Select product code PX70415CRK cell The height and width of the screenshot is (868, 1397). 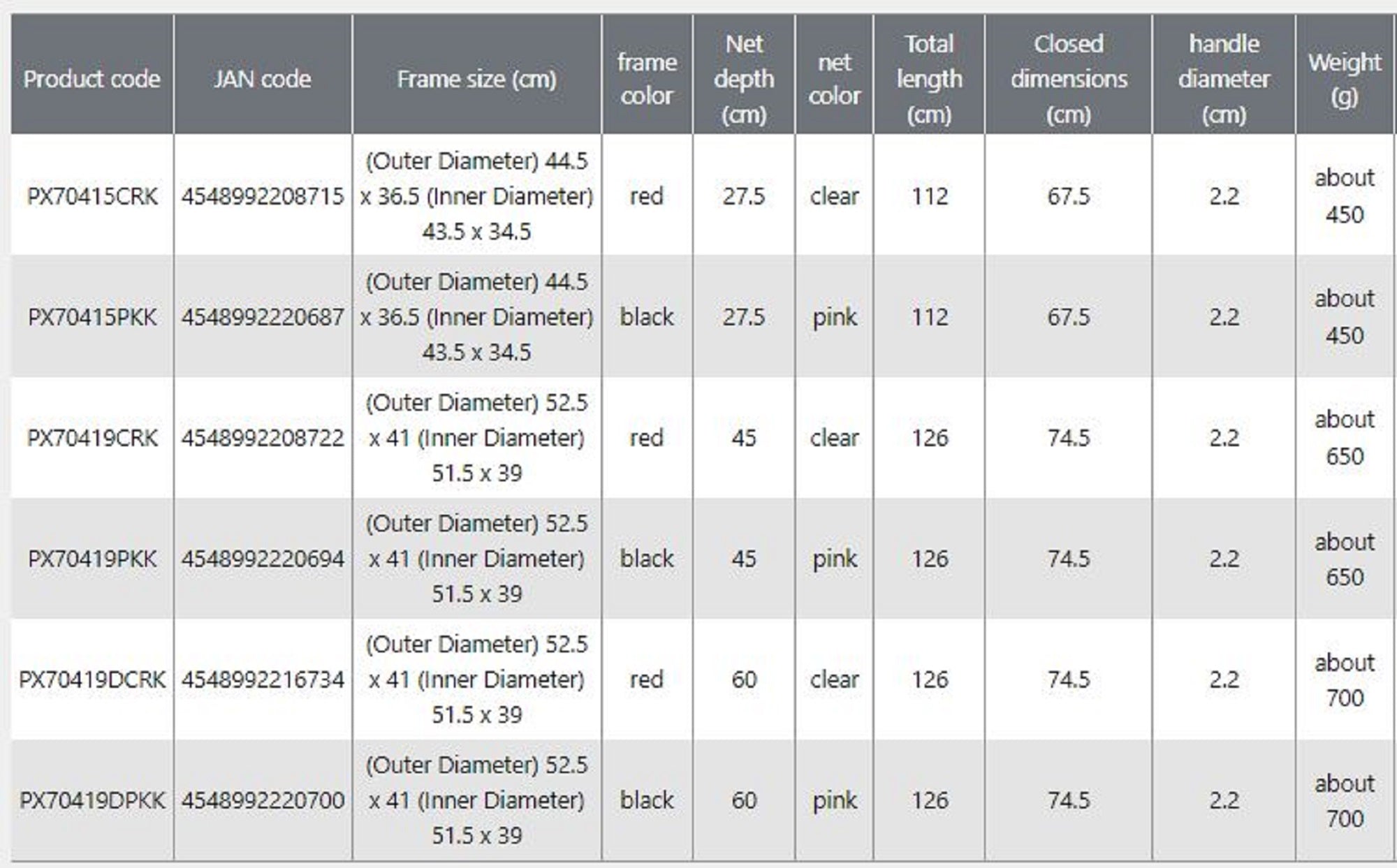point(92,196)
